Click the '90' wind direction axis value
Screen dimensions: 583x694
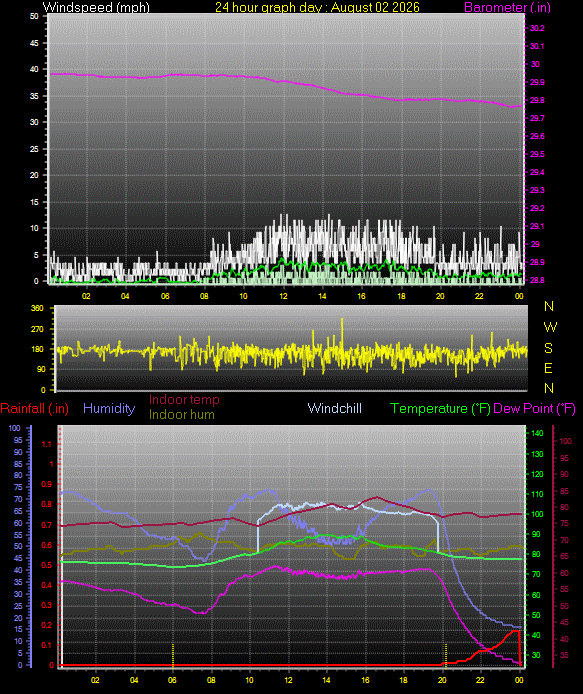coord(40,369)
